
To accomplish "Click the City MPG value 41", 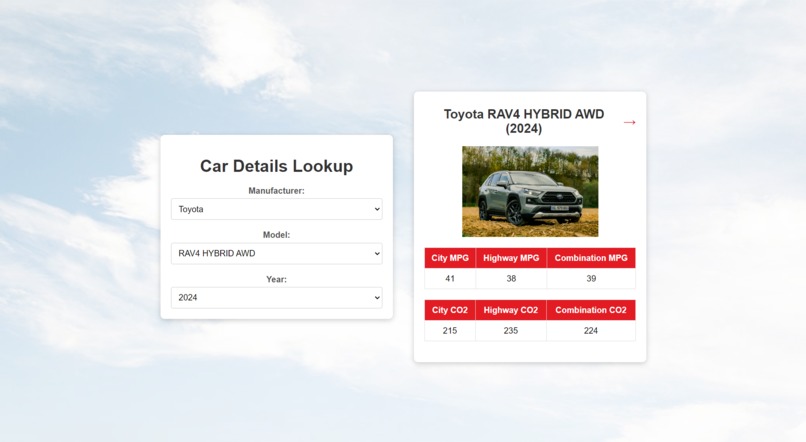I will click(450, 279).
